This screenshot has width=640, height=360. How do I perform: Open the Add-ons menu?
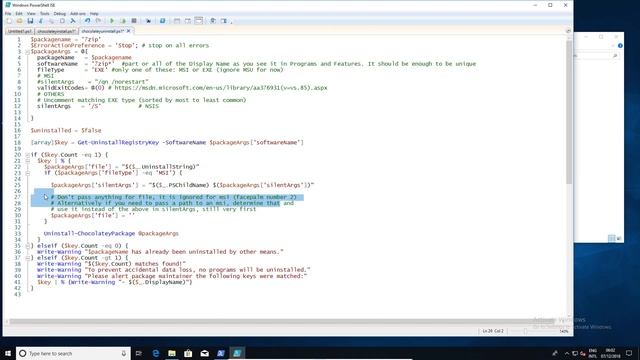(x=78, y=13)
